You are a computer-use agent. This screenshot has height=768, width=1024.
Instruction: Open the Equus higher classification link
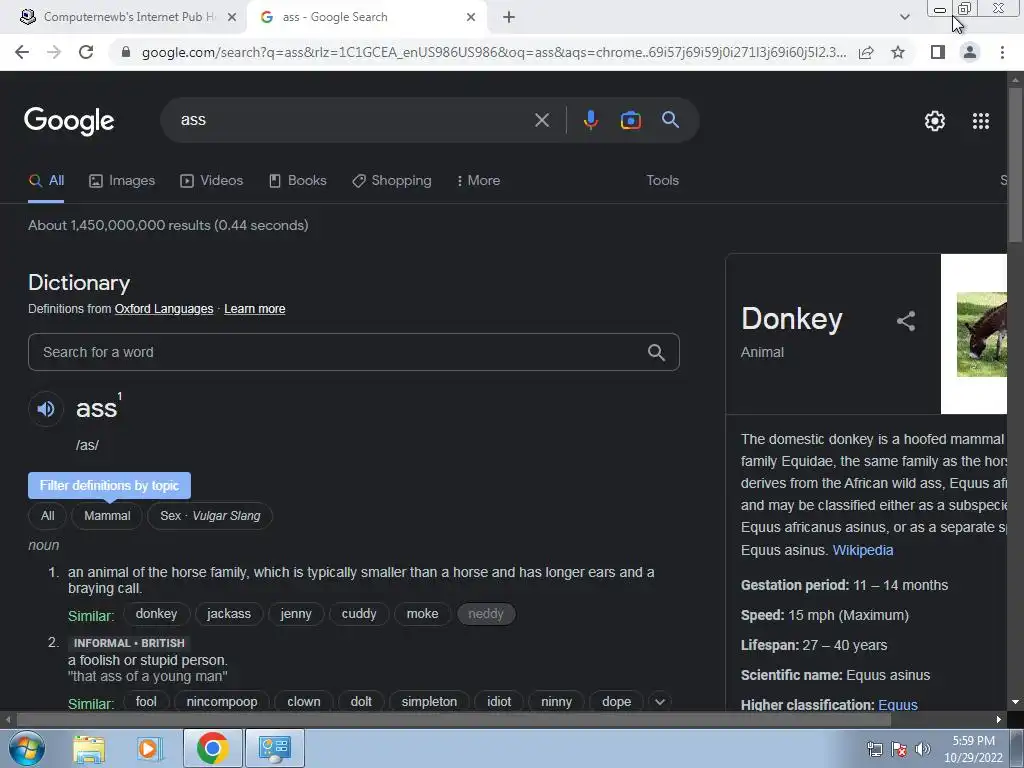[x=898, y=705]
